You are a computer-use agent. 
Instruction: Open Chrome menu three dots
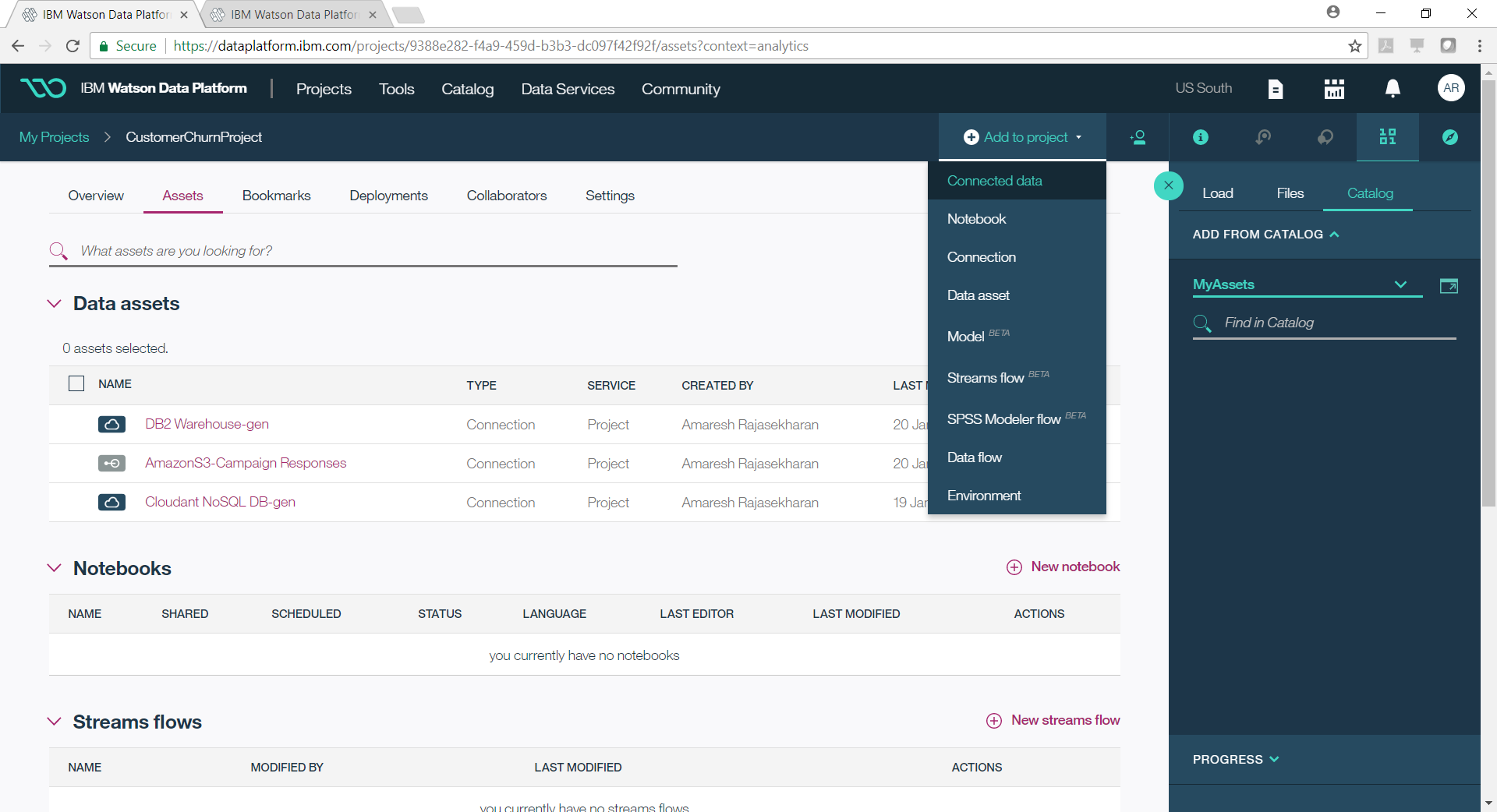(1479, 46)
